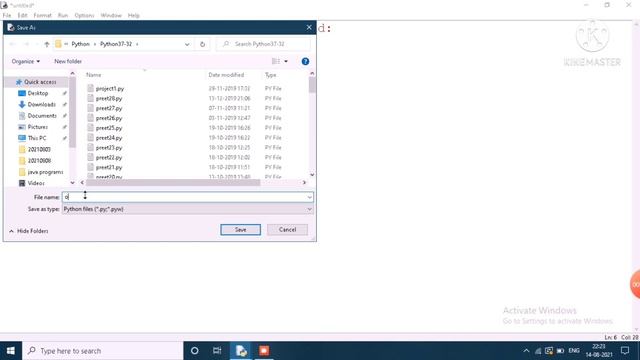Click the forward navigation arrow
This screenshot has height=360, width=640.
(x=27, y=44)
